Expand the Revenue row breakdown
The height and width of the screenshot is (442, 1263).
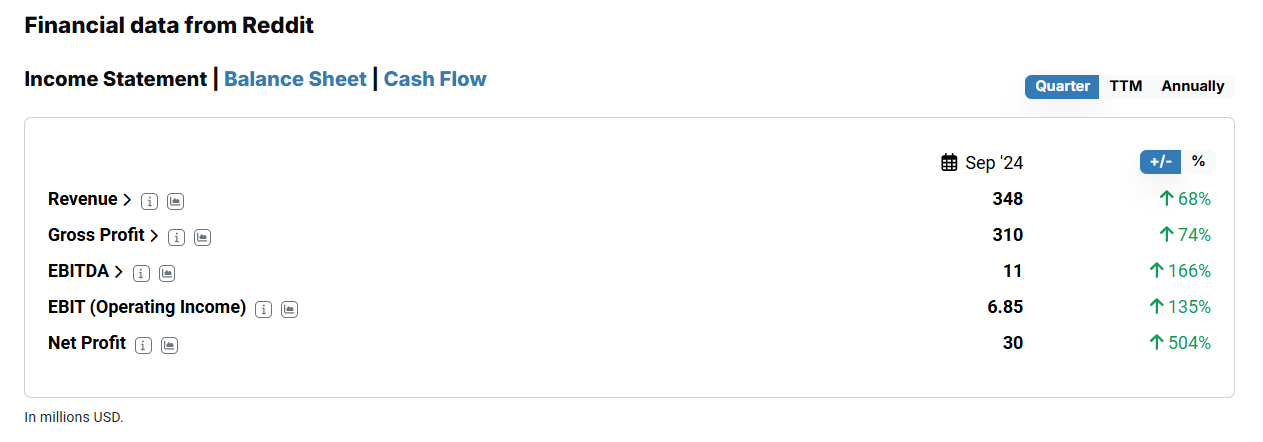coord(90,199)
